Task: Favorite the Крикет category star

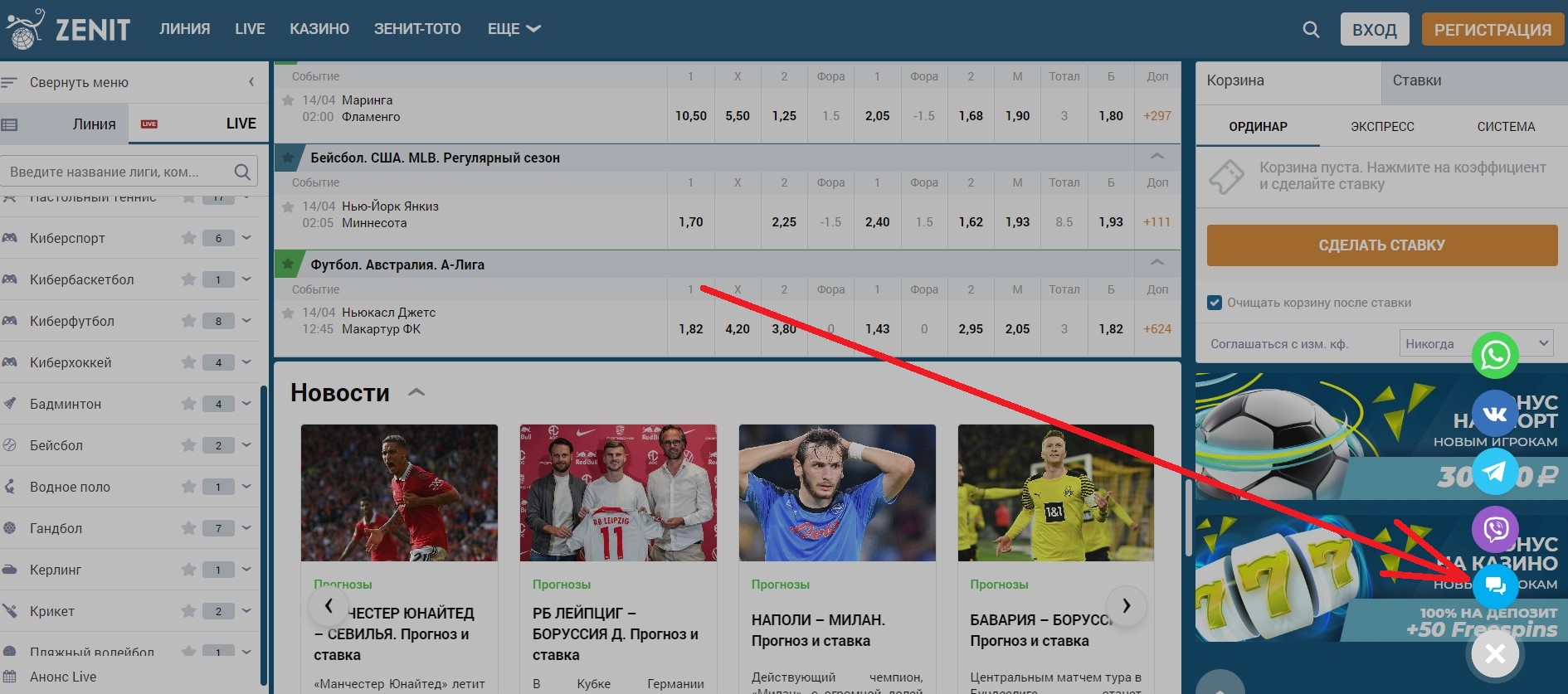Action: click(189, 611)
